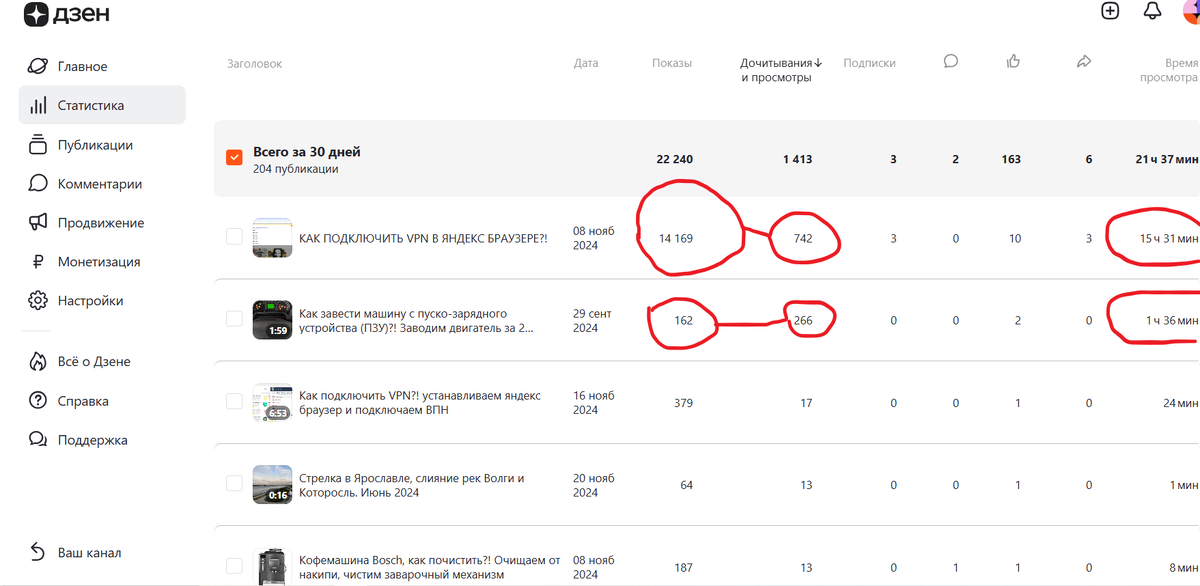Click the 204 публикации text
The width and height of the screenshot is (1200, 586).
point(295,169)
